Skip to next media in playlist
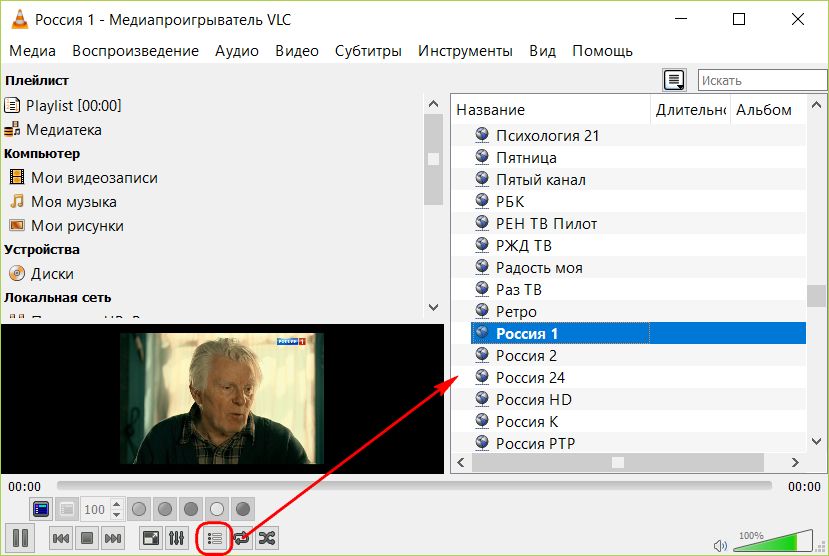The image size is (829, 556). click(113, 538)
